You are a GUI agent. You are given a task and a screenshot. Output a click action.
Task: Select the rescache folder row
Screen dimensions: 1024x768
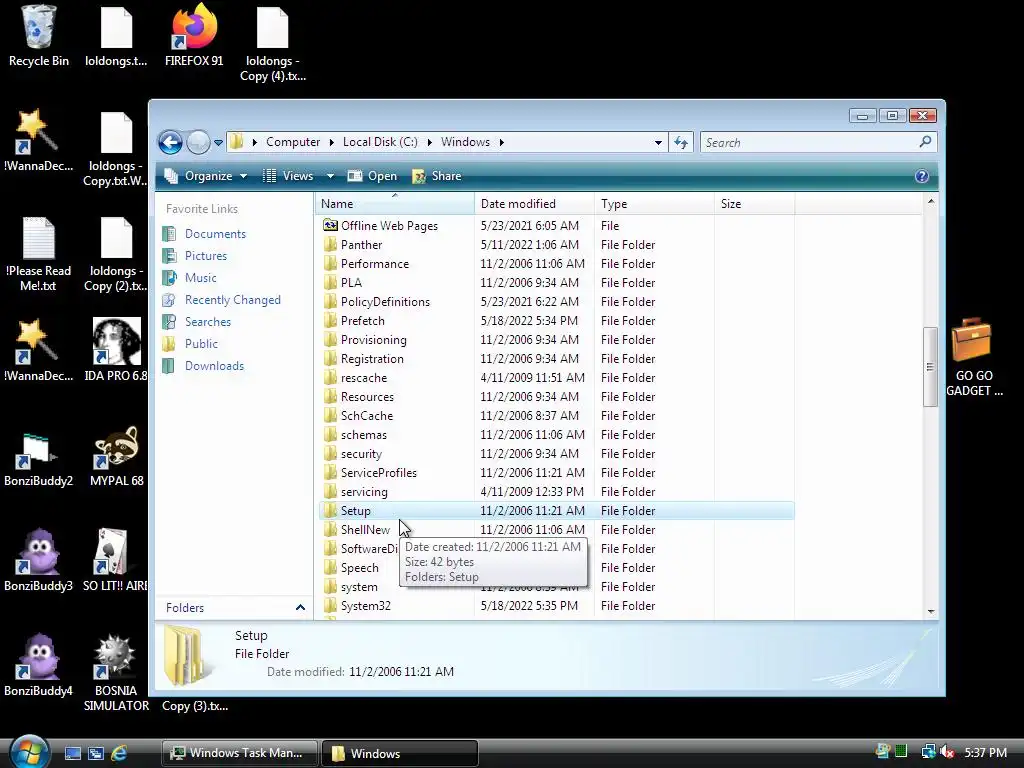558,377
